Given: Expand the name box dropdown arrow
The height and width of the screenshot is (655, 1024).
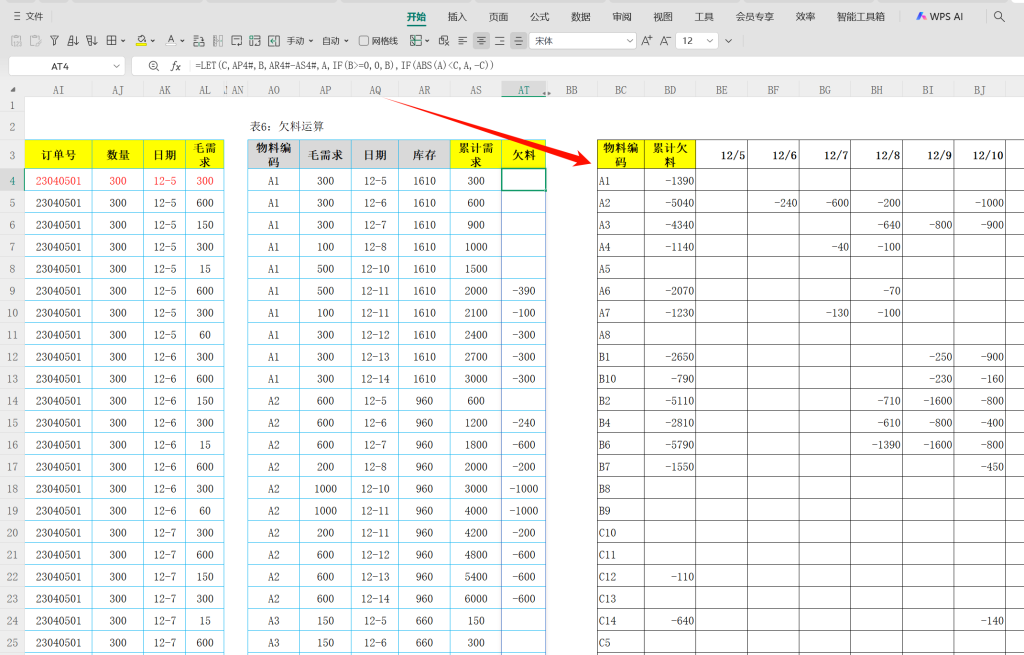Looking at the screenshot, I should click(117, 66).
